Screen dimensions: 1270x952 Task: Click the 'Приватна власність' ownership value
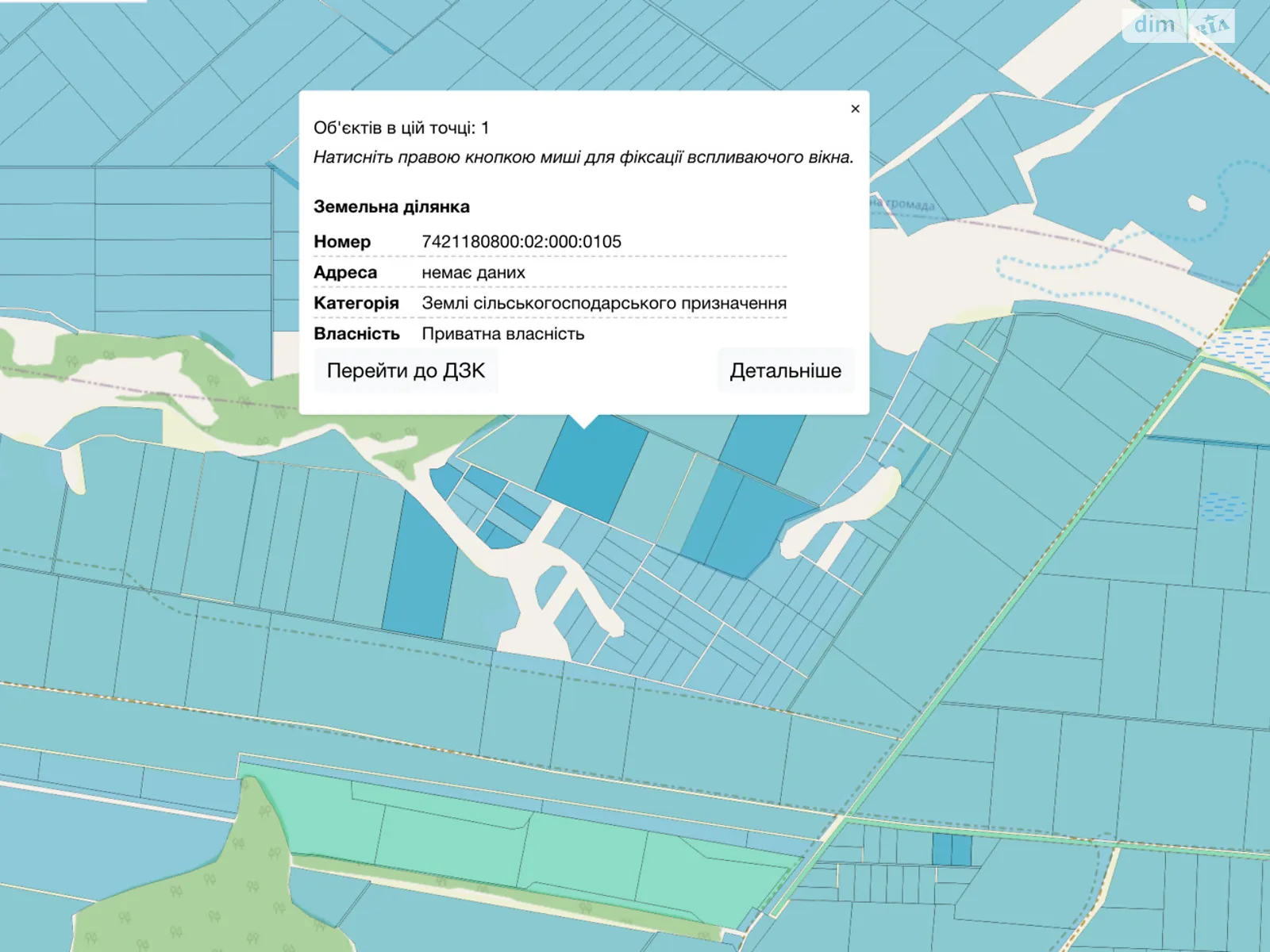tap(502, 334)
